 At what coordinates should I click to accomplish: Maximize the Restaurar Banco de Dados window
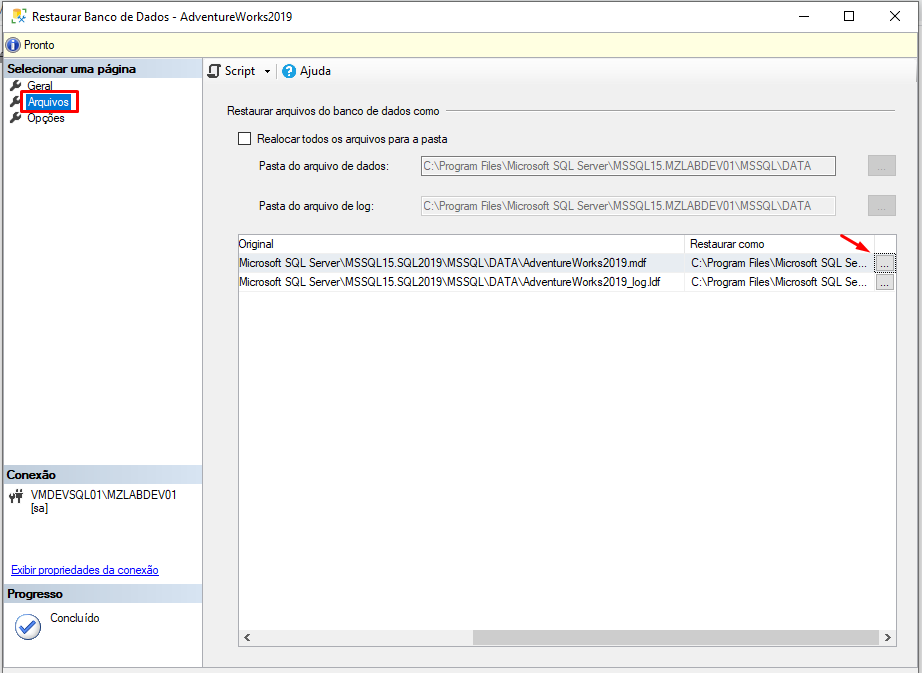[x=848, y=16]
